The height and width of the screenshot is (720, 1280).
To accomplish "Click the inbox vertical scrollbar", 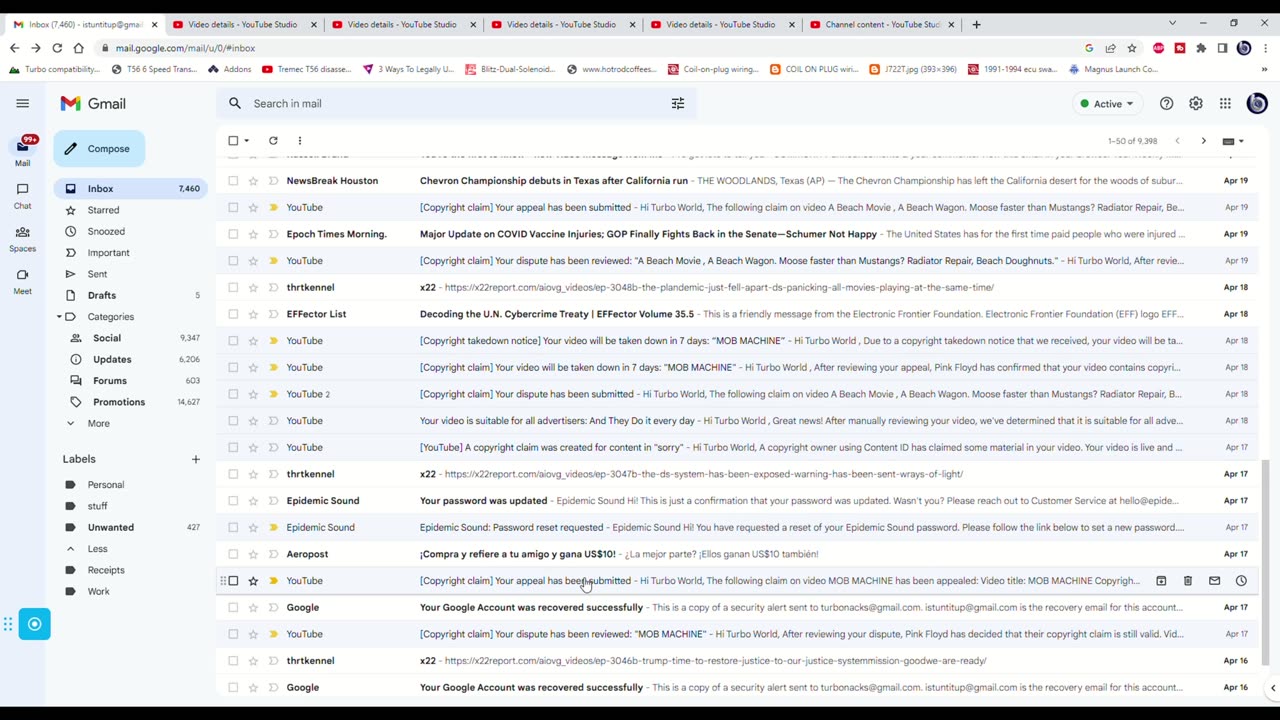I will 1265,561.
